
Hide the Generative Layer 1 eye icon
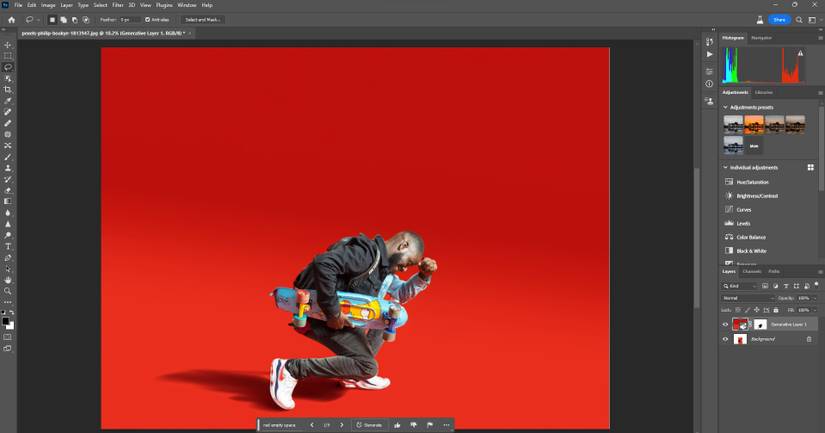tap(725, 324)
